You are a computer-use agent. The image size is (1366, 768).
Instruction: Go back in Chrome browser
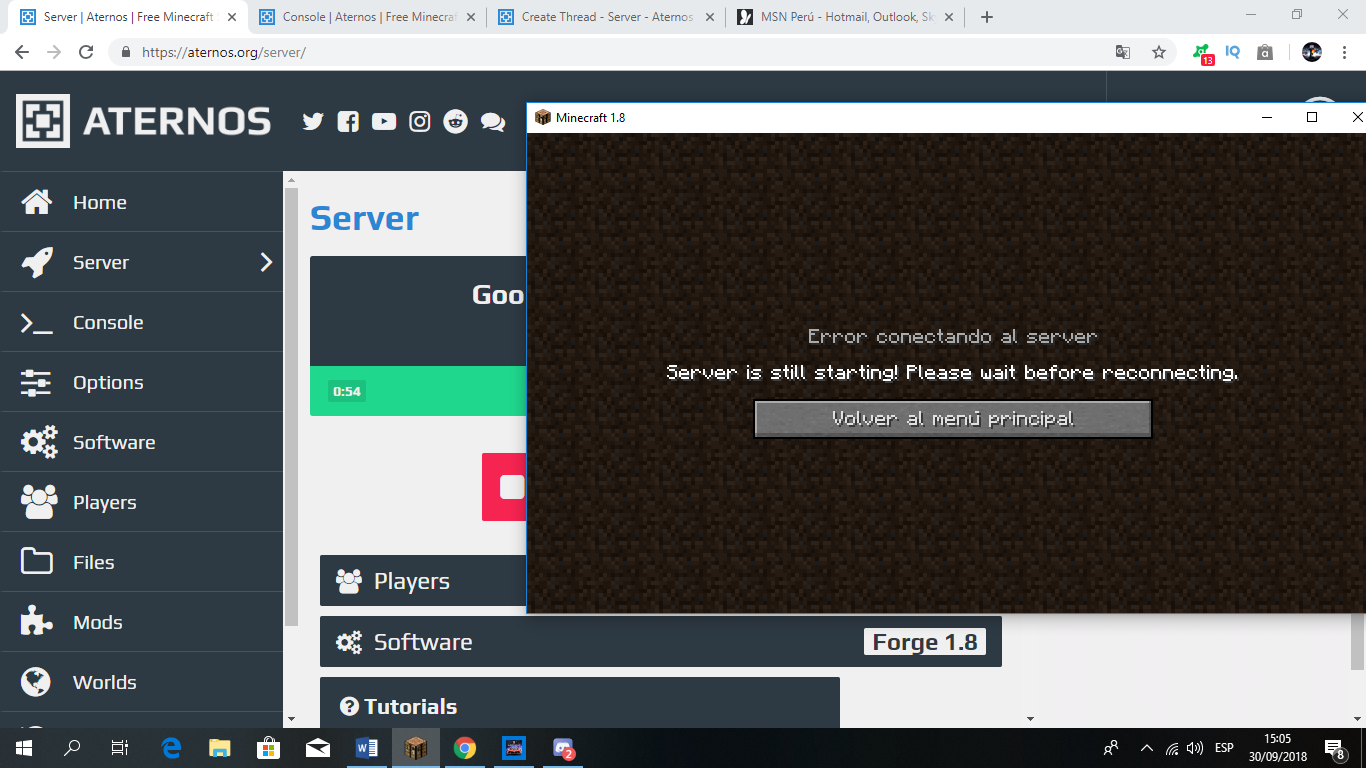(22, 52)
